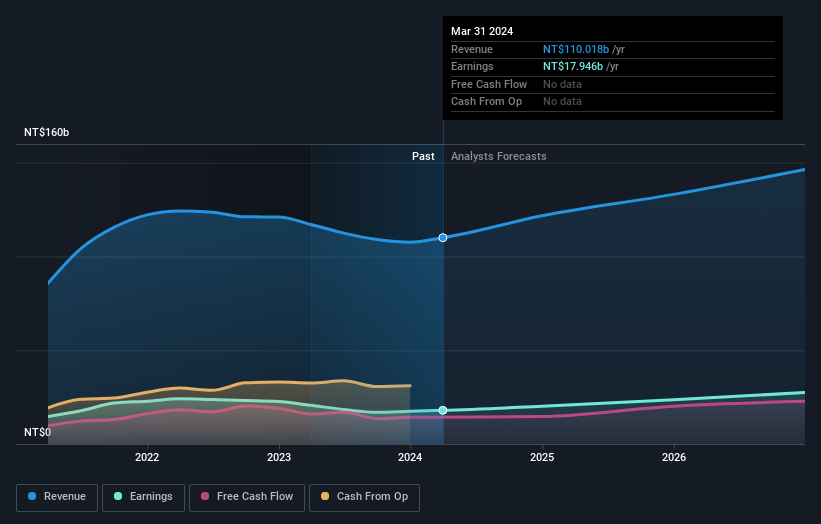This screenshot has width=821, height=524.
Task: Click the NT$0 y-axis label
Action: [x=38, y=432]
